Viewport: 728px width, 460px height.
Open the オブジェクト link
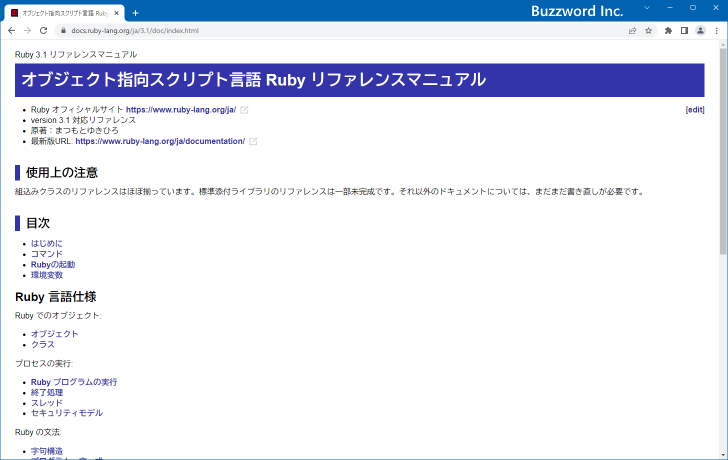[54, 334]
